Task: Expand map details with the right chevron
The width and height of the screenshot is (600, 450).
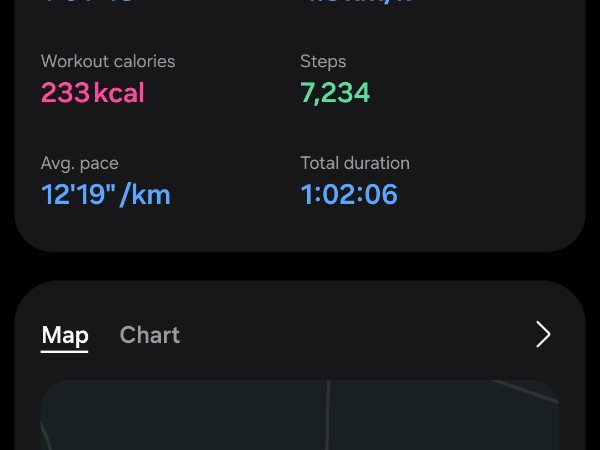Action: pyautogui.click(x=543, y=334)
